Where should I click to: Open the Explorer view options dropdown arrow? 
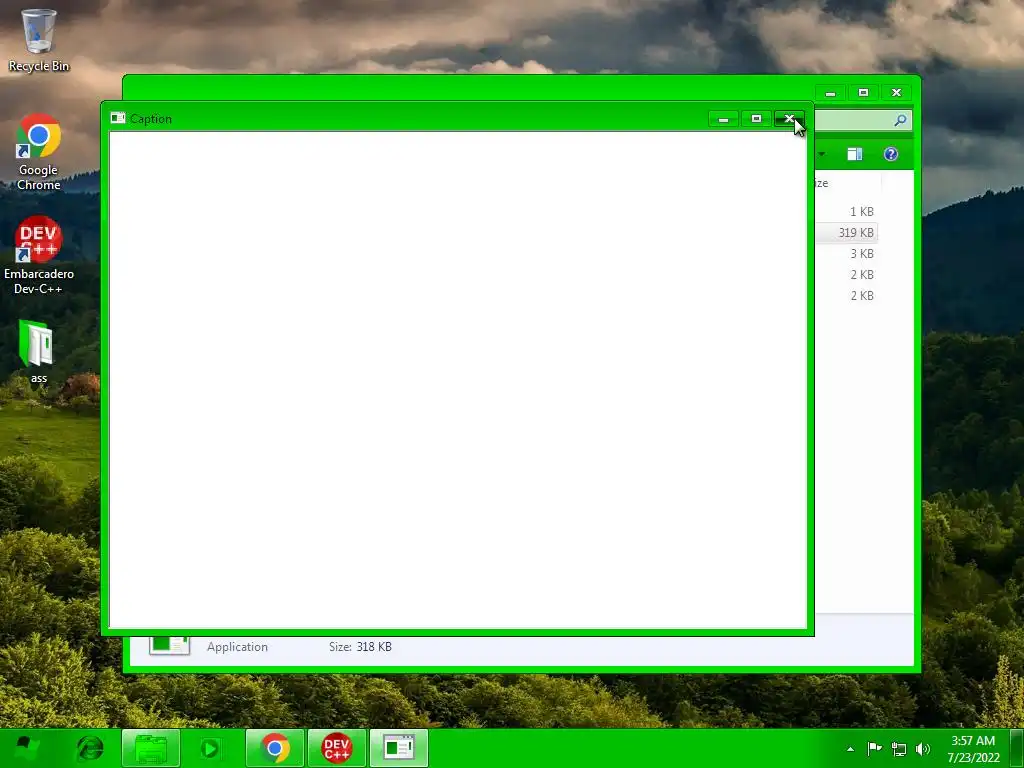(x=822, y=154)
